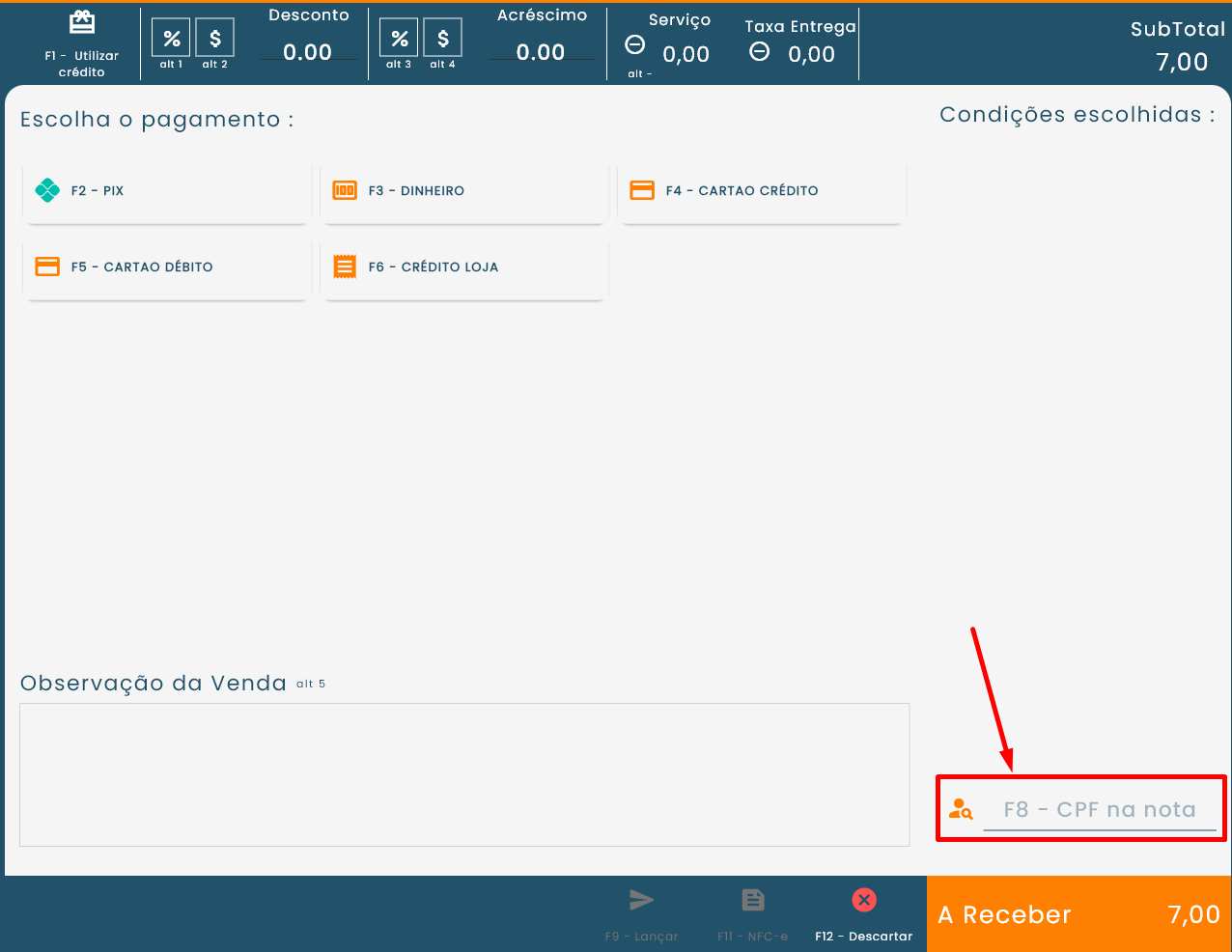Select percent discount icon alt 1
The image size is (1232, 952).
[171, 39]
